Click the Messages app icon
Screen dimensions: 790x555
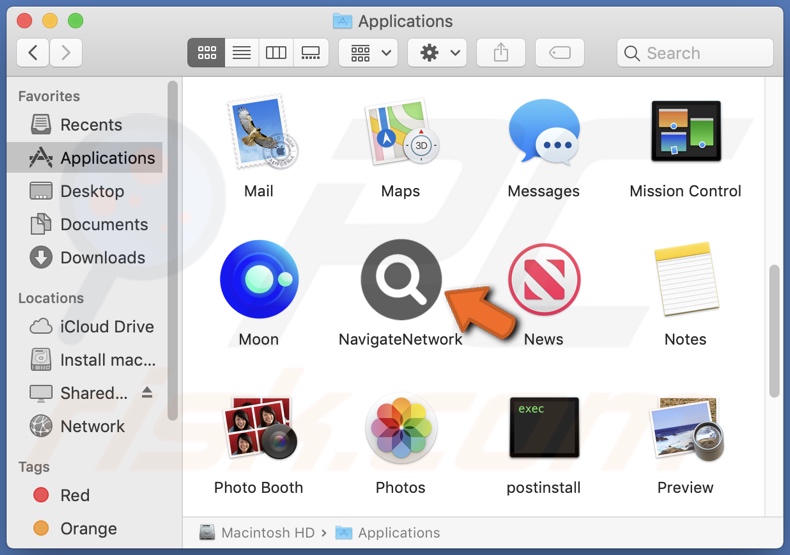pos(544,131)
